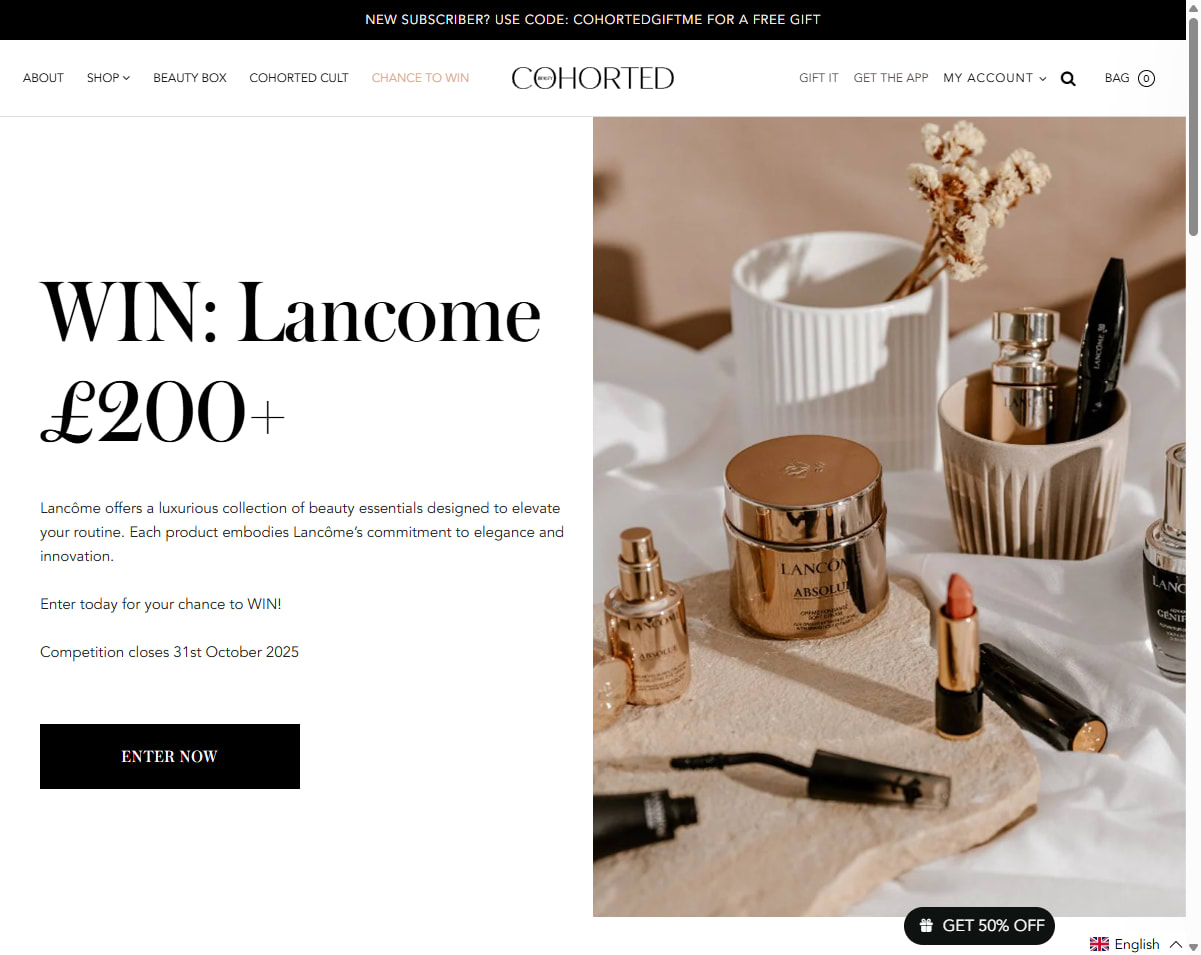Open the Beauty Box menu item

(190, 78)
